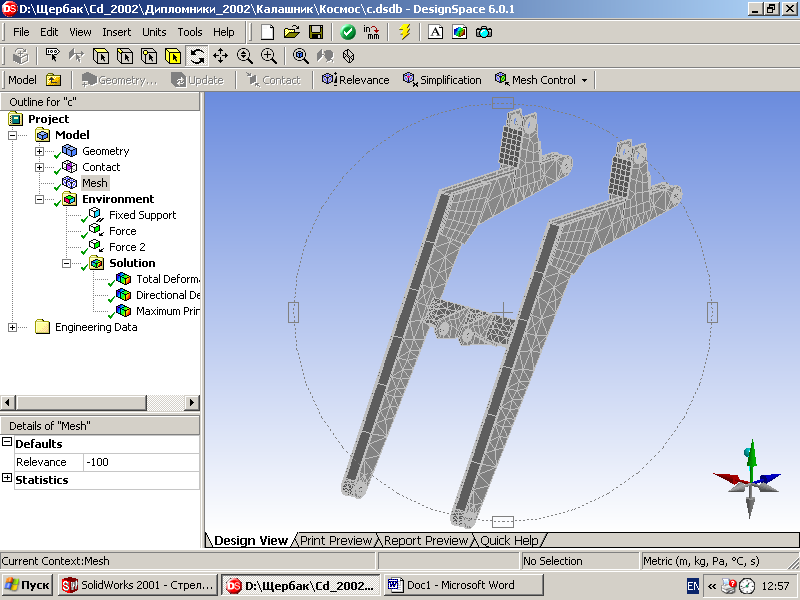Click the Save file icon
Screen dimensions: 800x600
click(x=316, y=32)
